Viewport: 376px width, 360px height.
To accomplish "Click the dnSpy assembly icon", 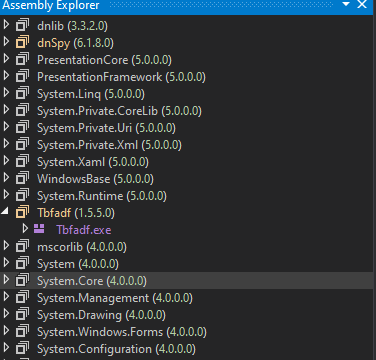I will click(22, 43).
